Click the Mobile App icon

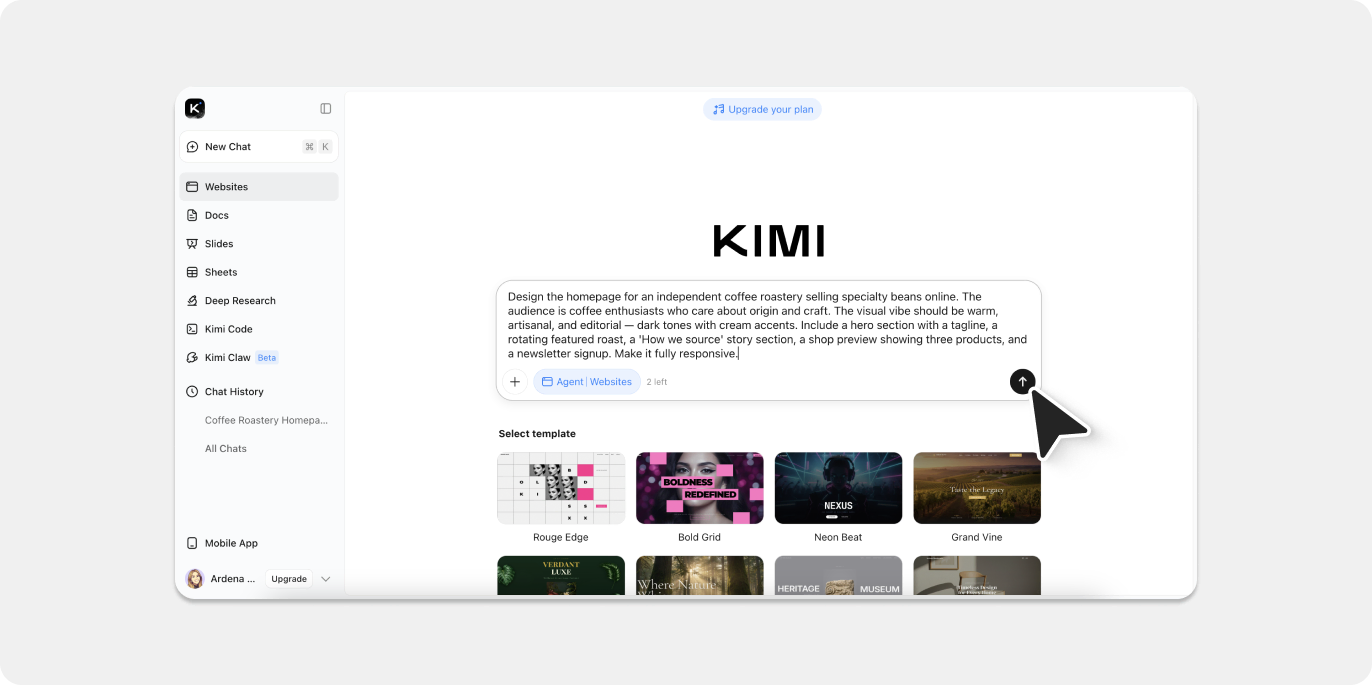(192, 542)
